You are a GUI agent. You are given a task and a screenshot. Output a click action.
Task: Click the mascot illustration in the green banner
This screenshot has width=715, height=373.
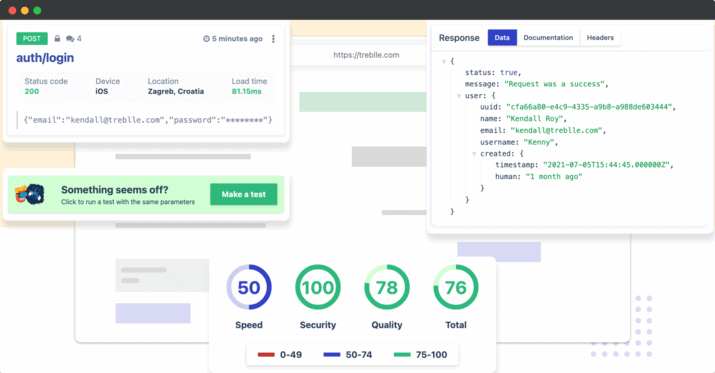tap(30, 195)
